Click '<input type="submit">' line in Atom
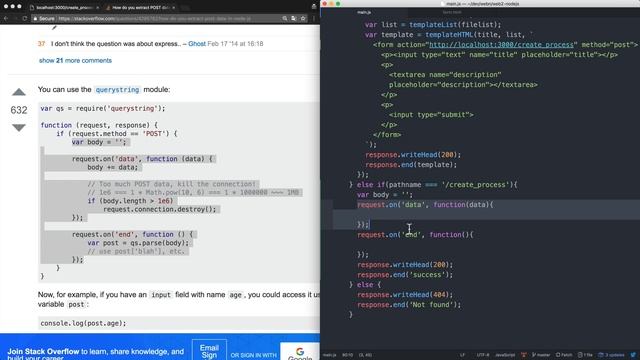The width and height of the screenshot is (640, 360). point(431,115)
